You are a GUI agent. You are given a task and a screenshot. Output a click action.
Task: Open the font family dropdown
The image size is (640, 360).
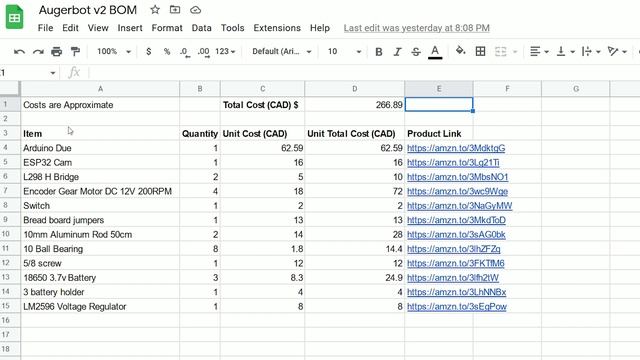tap(282, 51)
